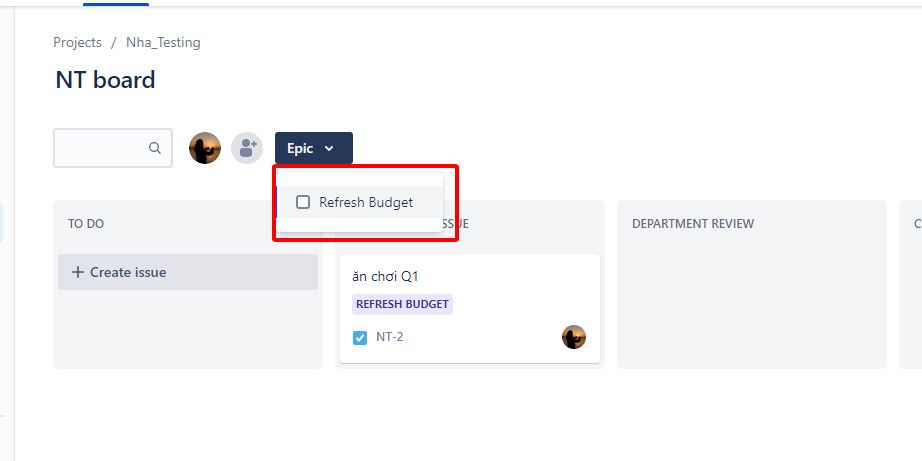Click into the board search field
The width and height of the screenshot is (922, 461).
click(x=113, y=148)
